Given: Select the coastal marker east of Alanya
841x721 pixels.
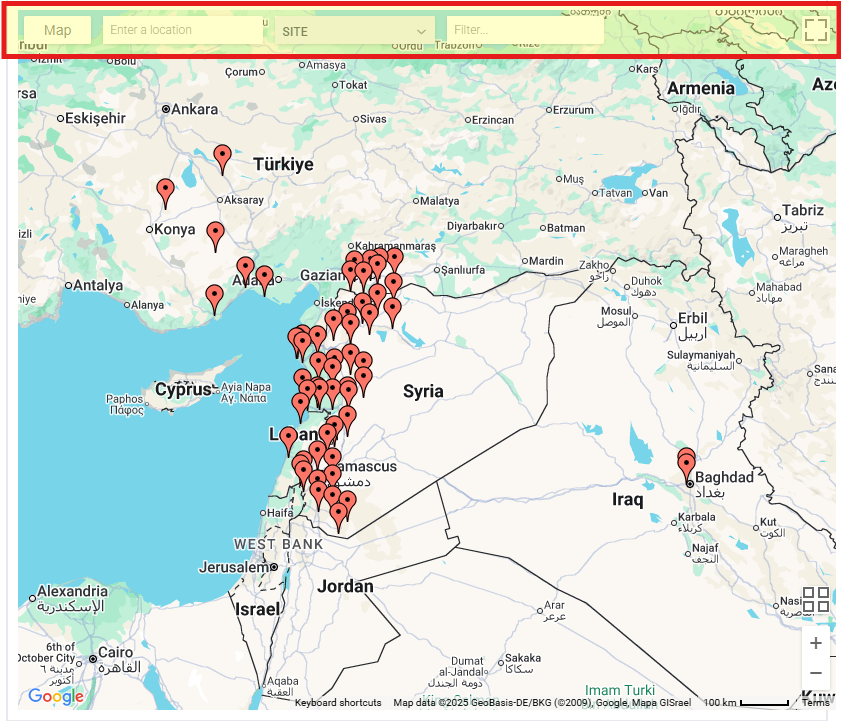Looking at the screenshot, I should (x=214, y=297).
